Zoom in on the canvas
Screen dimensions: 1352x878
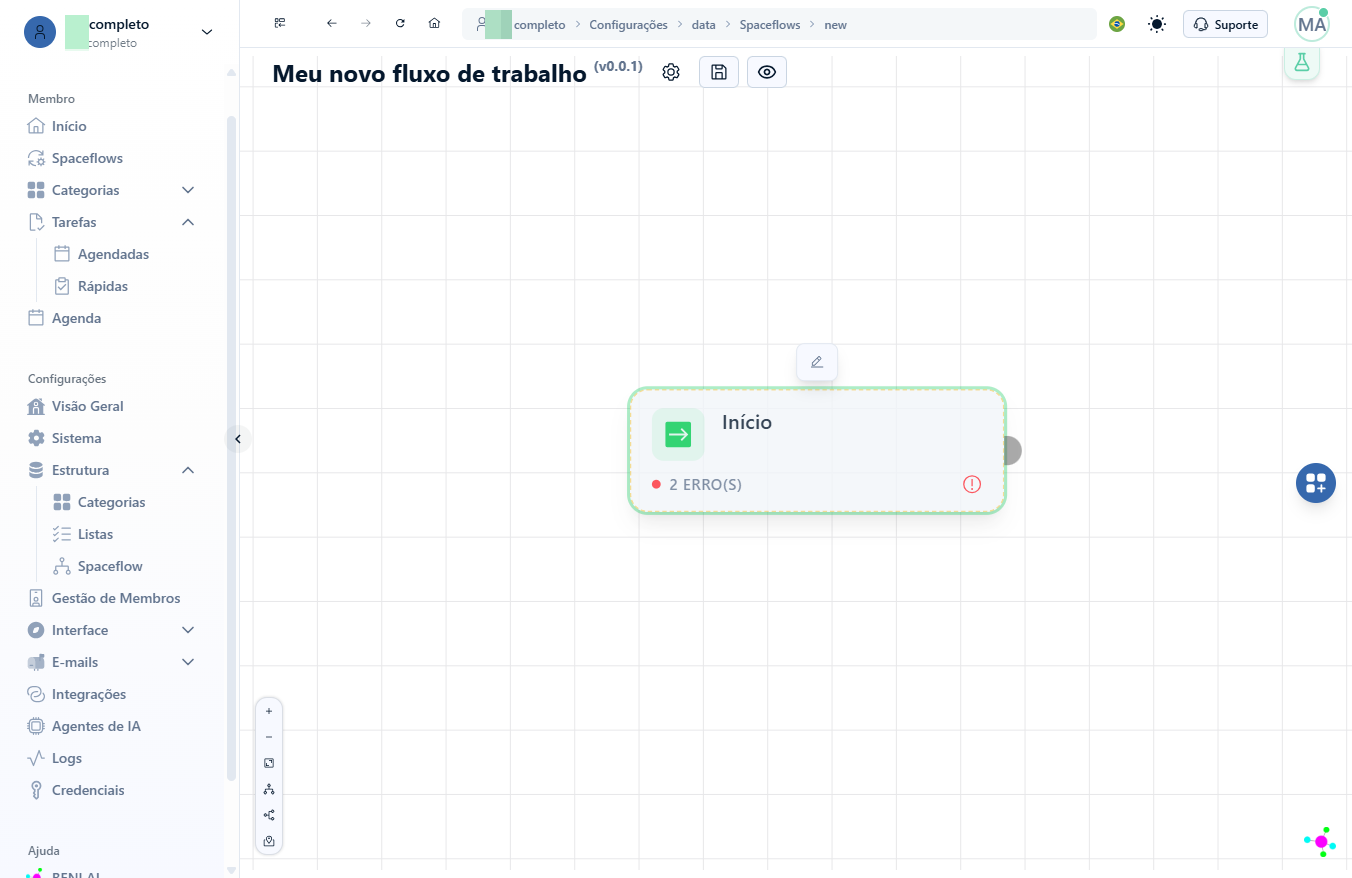[269, 711]
